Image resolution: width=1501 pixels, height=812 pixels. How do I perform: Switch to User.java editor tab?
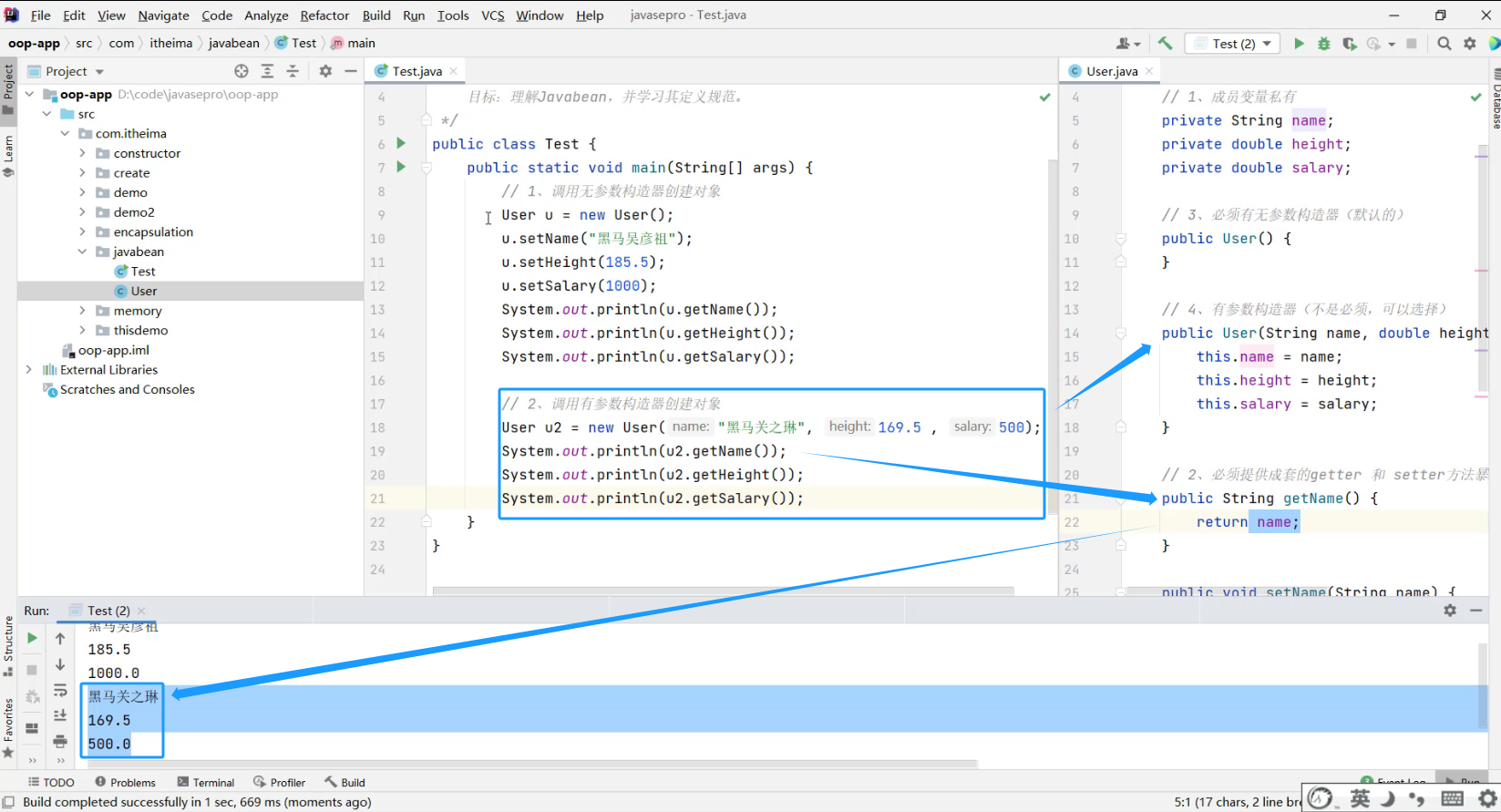pyautogui.click(x=1112, y=71)
